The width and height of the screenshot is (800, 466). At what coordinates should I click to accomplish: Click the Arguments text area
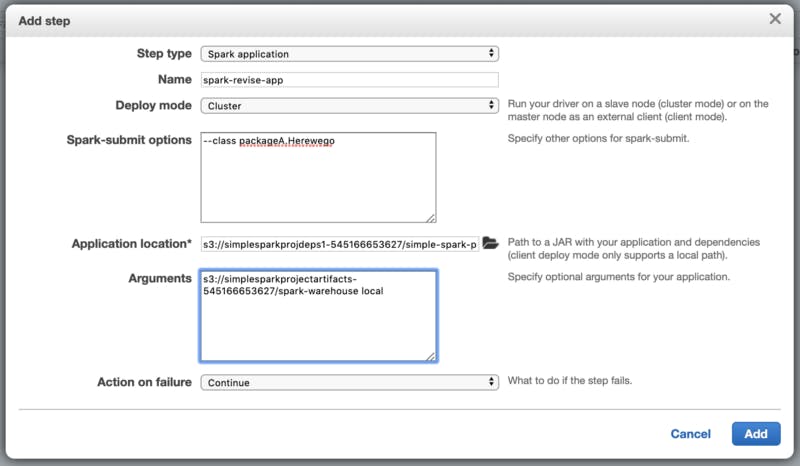(318, 316)
